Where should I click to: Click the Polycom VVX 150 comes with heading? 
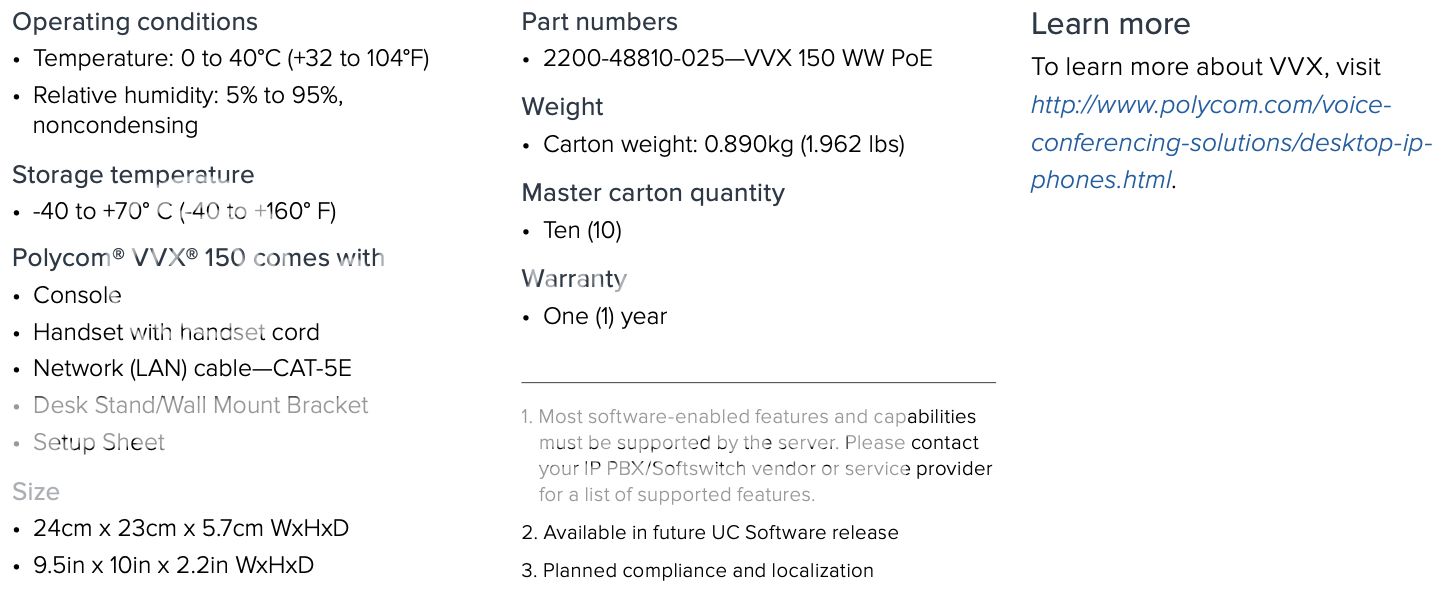pyautogui.click(x=198, y=258)
